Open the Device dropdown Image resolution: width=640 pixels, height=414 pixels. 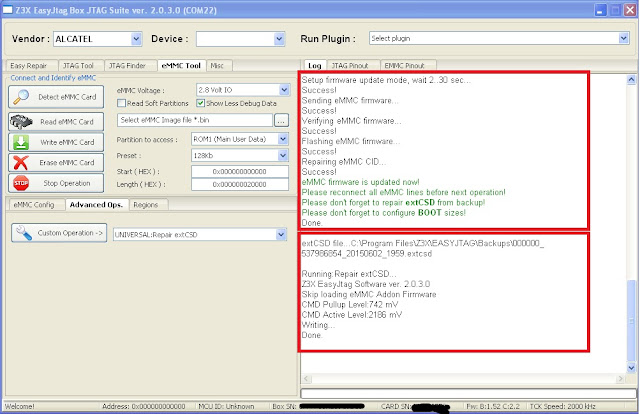(279, 39)
